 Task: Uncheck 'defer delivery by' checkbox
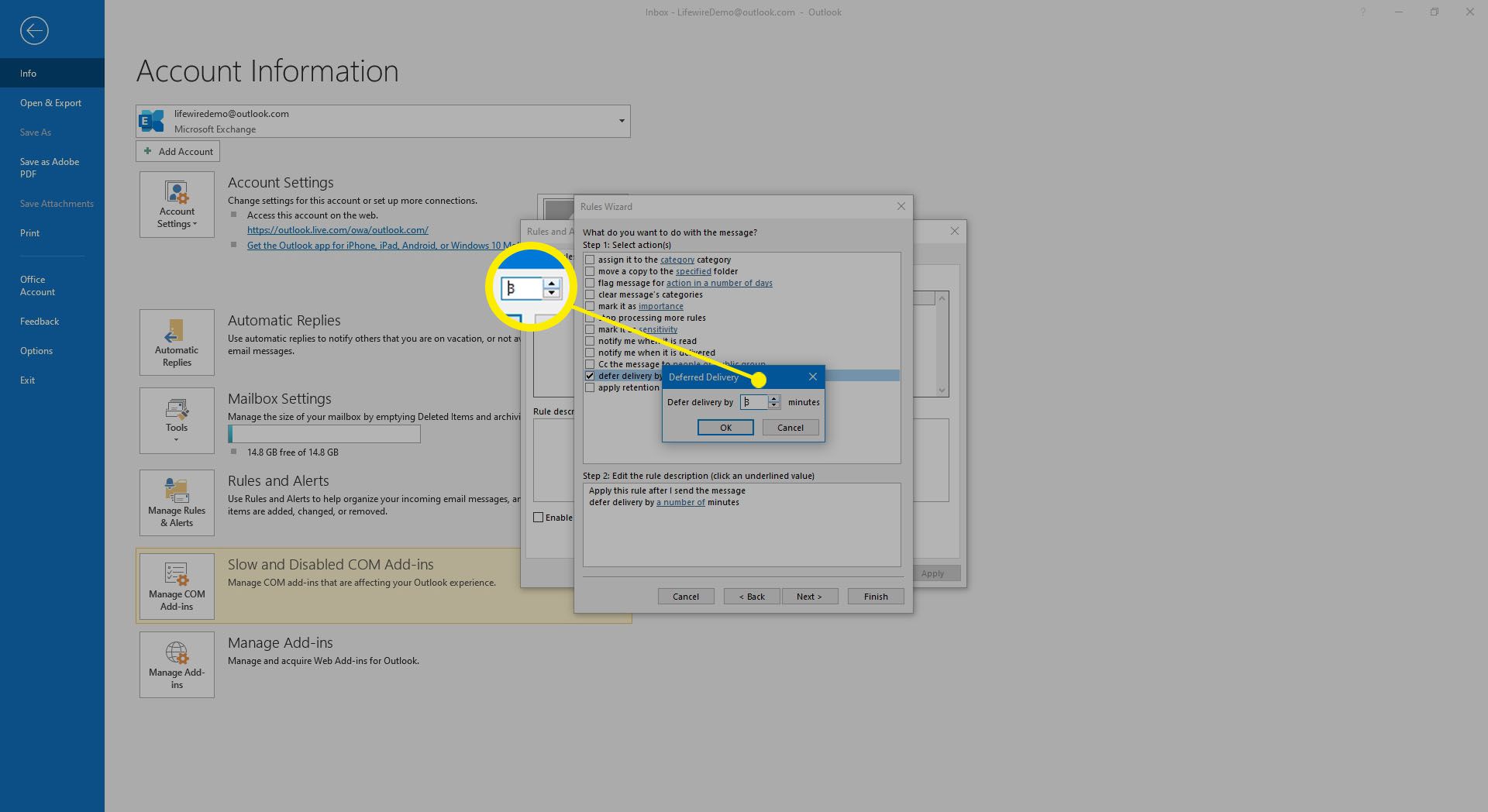point(590,376)
